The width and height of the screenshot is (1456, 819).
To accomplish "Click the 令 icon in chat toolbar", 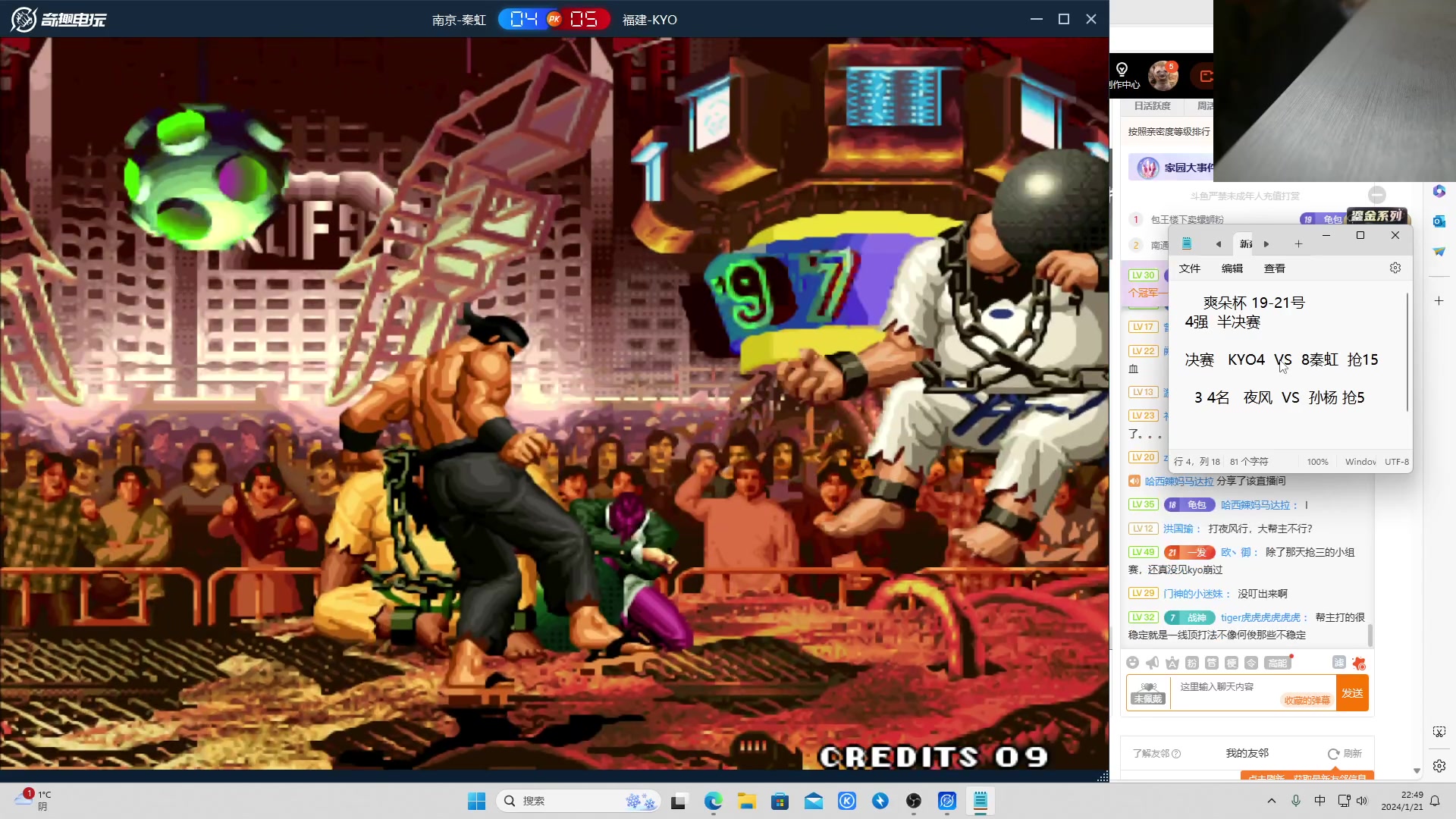I will [x=1251, y=663].
